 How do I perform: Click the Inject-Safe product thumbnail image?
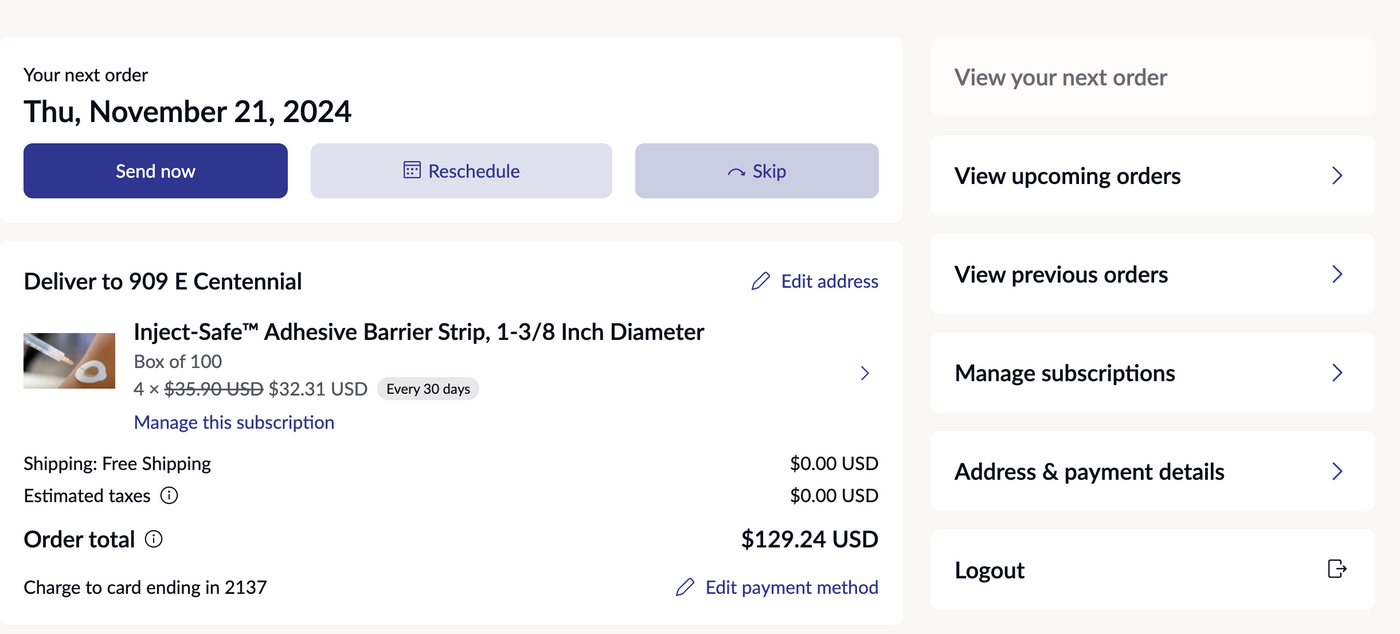(x=69, y=361)
